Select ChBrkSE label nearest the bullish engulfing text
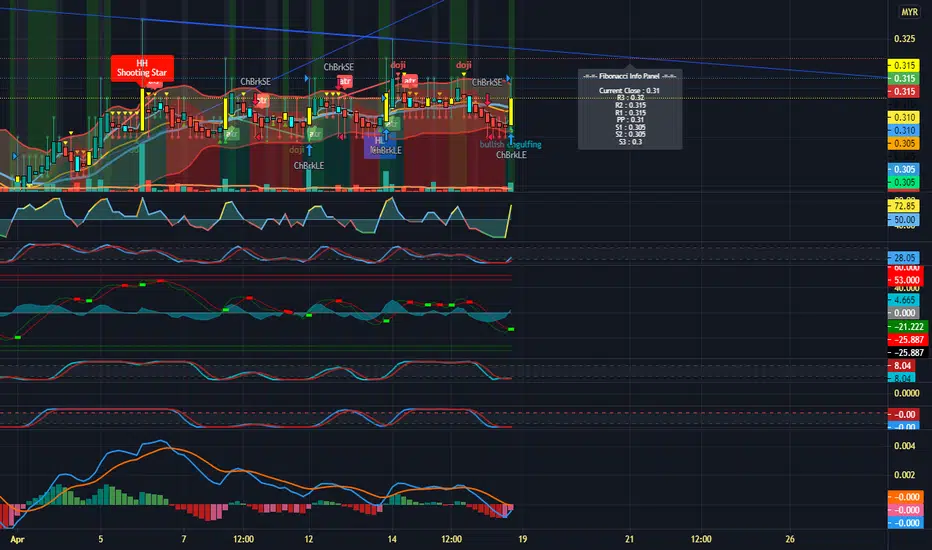 [487, 82]
